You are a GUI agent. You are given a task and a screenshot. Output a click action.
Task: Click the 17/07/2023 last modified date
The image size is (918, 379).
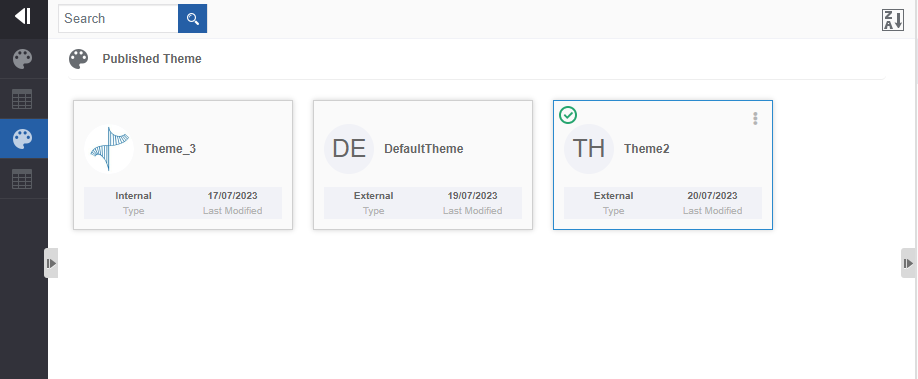coord(232,196)
